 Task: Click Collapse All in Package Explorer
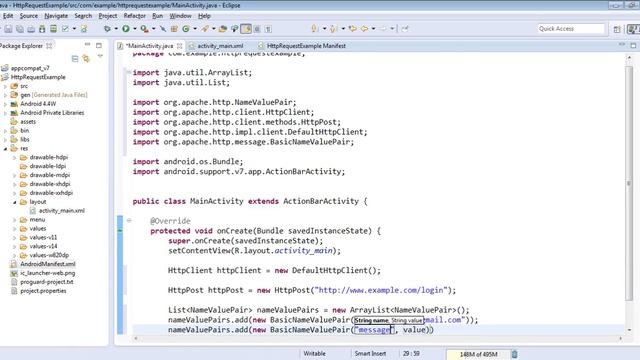click(75, 59)
